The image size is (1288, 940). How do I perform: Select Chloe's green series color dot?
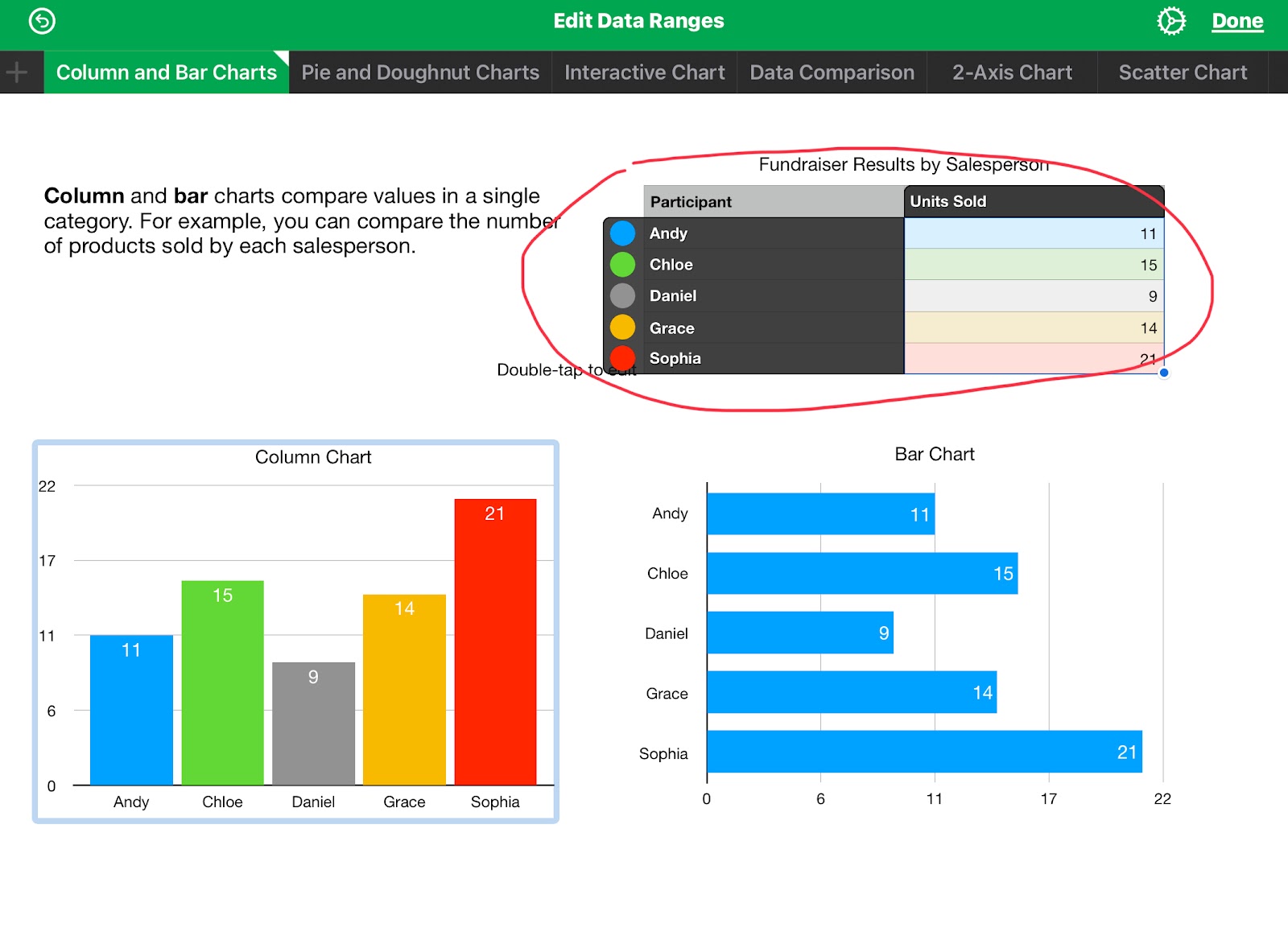click(x=622, y=265)
